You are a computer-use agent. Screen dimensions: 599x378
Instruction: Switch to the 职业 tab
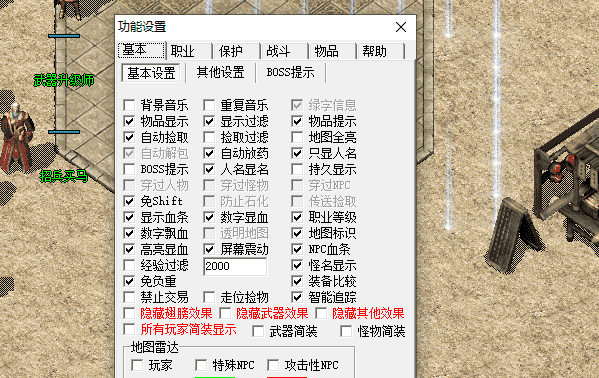pyautogui.click(x=189, y=51)
